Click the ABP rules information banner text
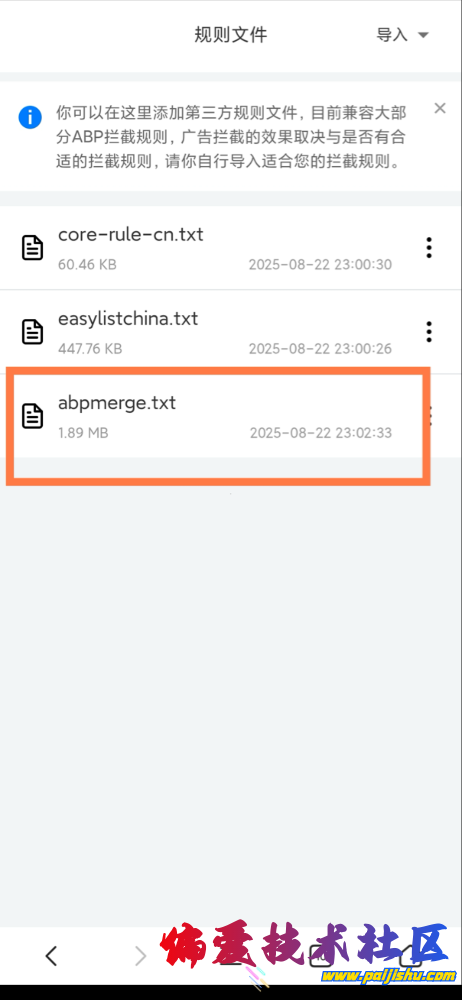The image size is (462, 1000). coord(231,137)
